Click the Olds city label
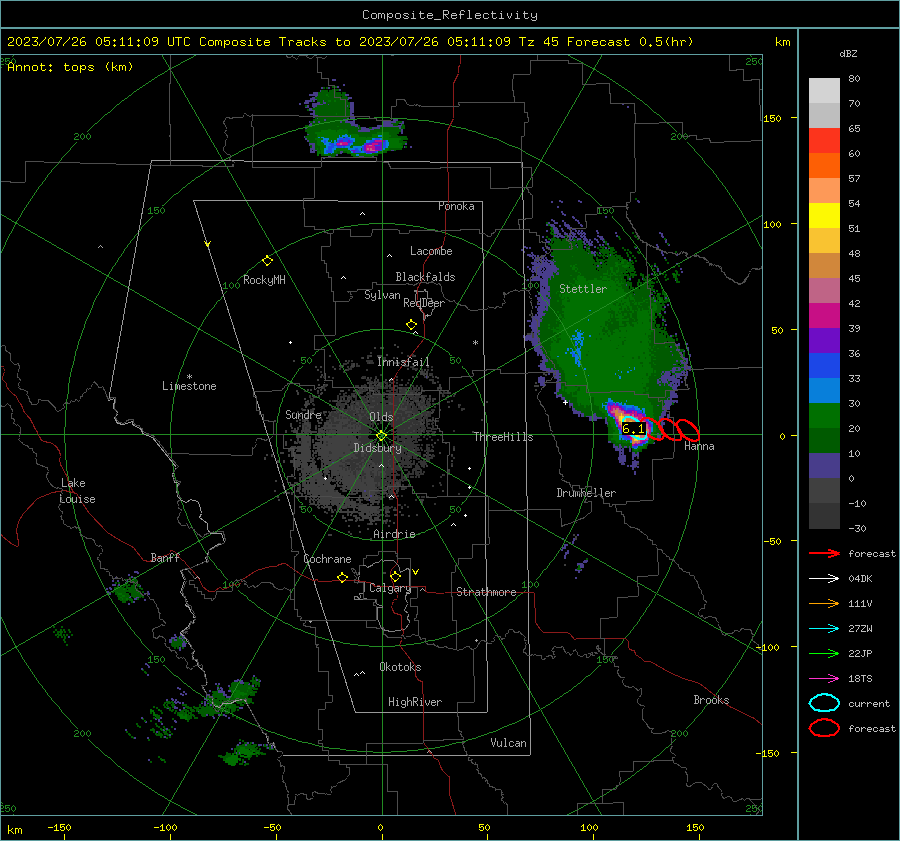The image size is (900, 841). 381,417
